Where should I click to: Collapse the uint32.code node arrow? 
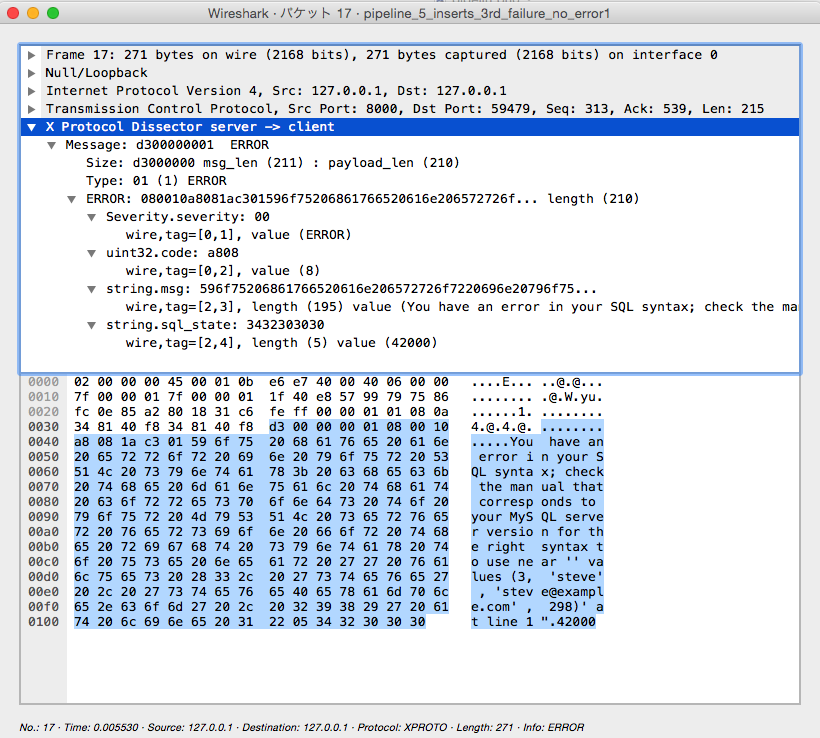pyautogui.click(x=92, y=253)
